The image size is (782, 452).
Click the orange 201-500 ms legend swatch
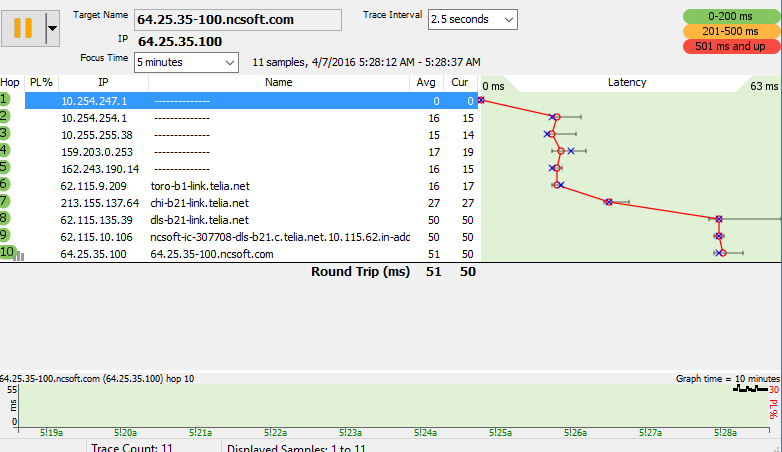[731, 31]
